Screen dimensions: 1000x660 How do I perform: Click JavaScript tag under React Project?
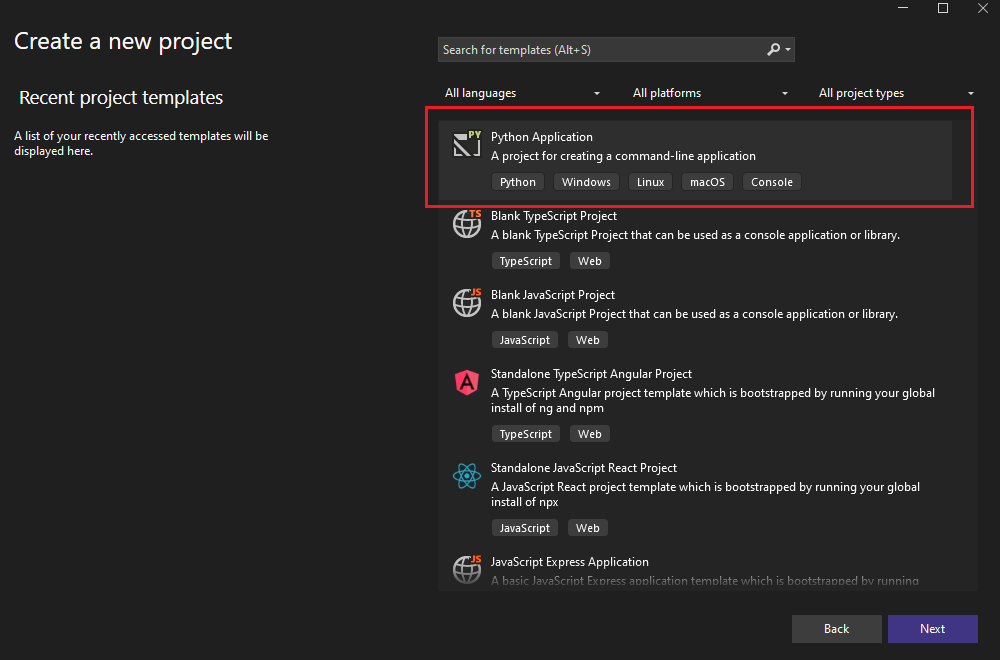coord(525,528)
